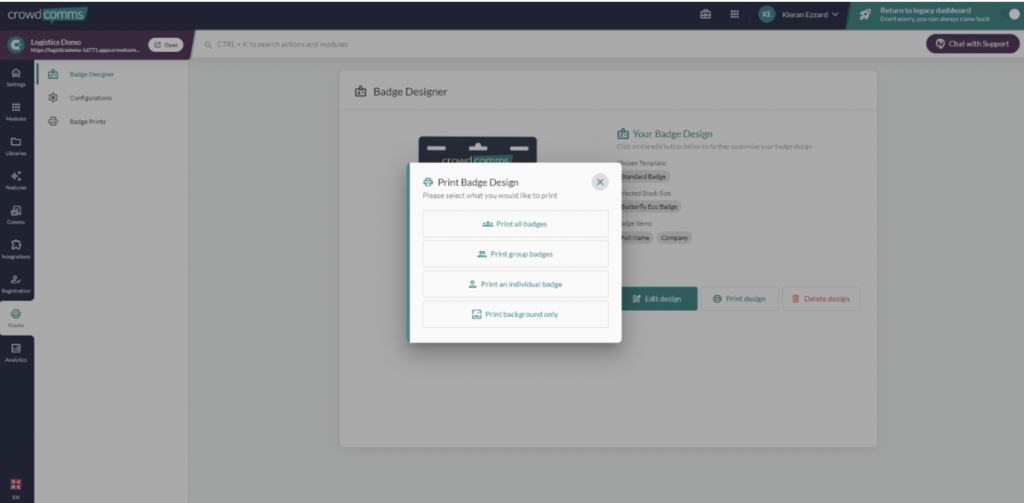Open the Registration sidebar section

tap(16, 284)
